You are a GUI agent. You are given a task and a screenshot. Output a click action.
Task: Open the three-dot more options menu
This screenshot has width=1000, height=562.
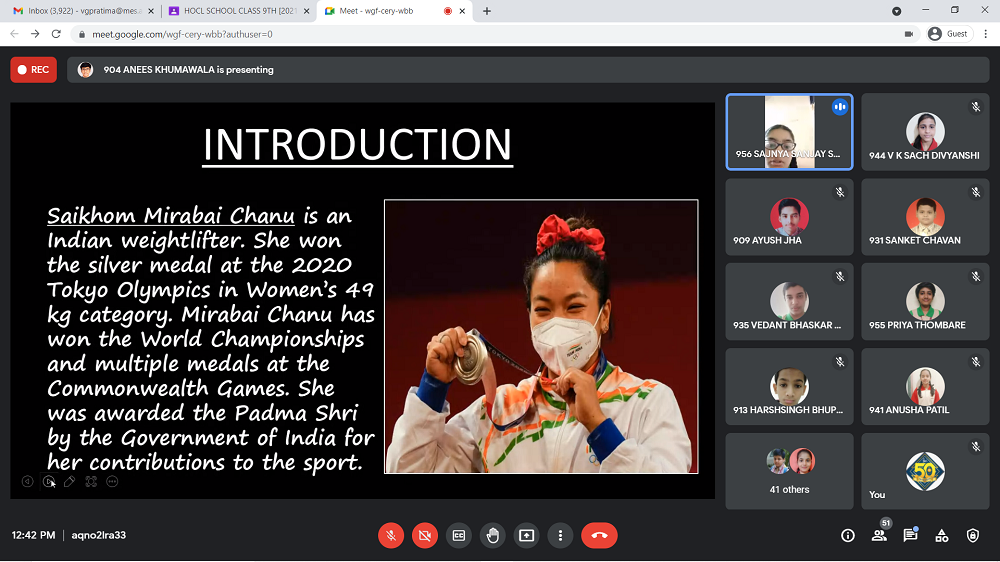[x=560, y=535]
